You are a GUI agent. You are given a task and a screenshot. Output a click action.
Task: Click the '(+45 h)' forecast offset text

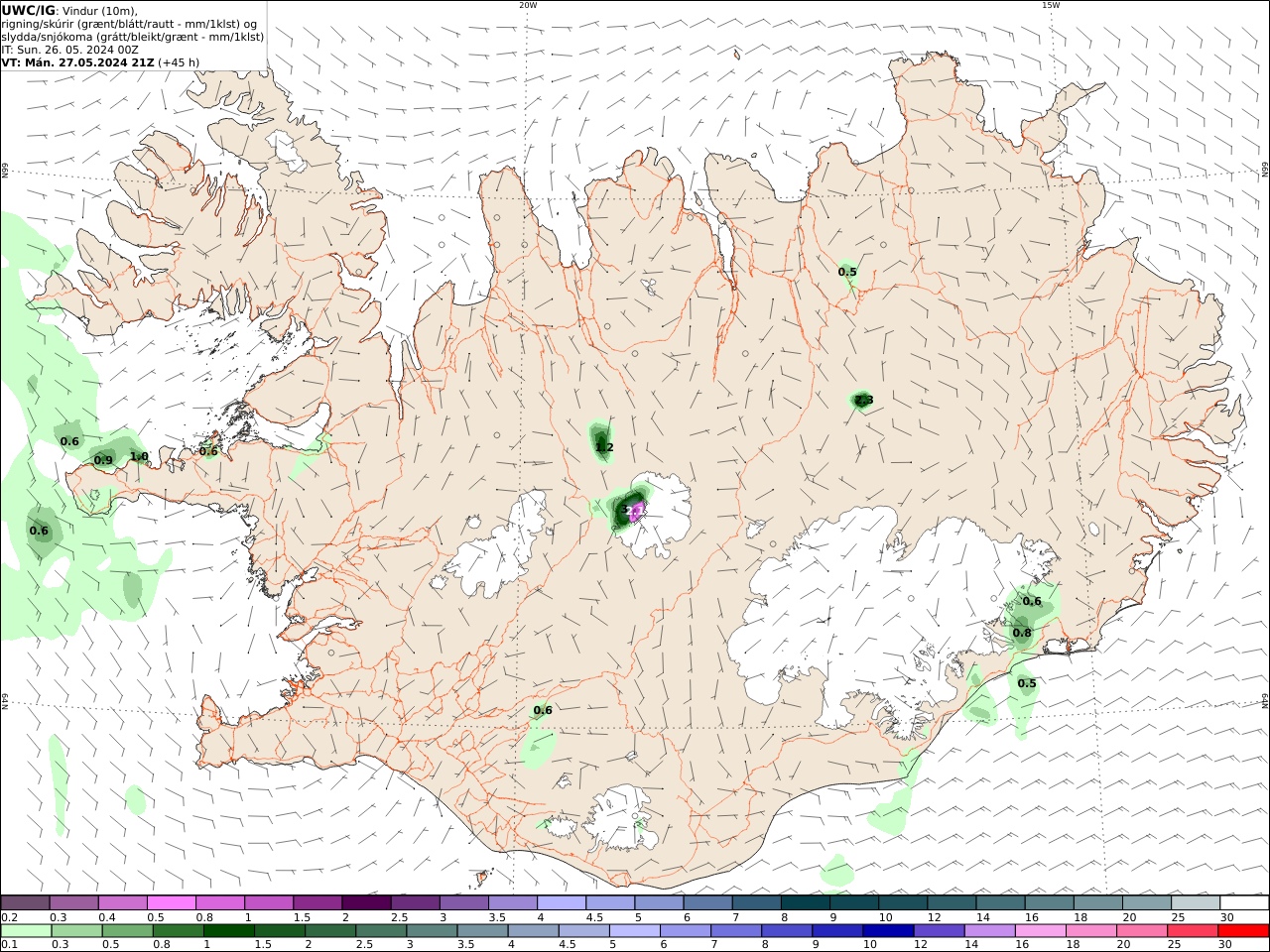pyautogui.click(x=179, y=61)
